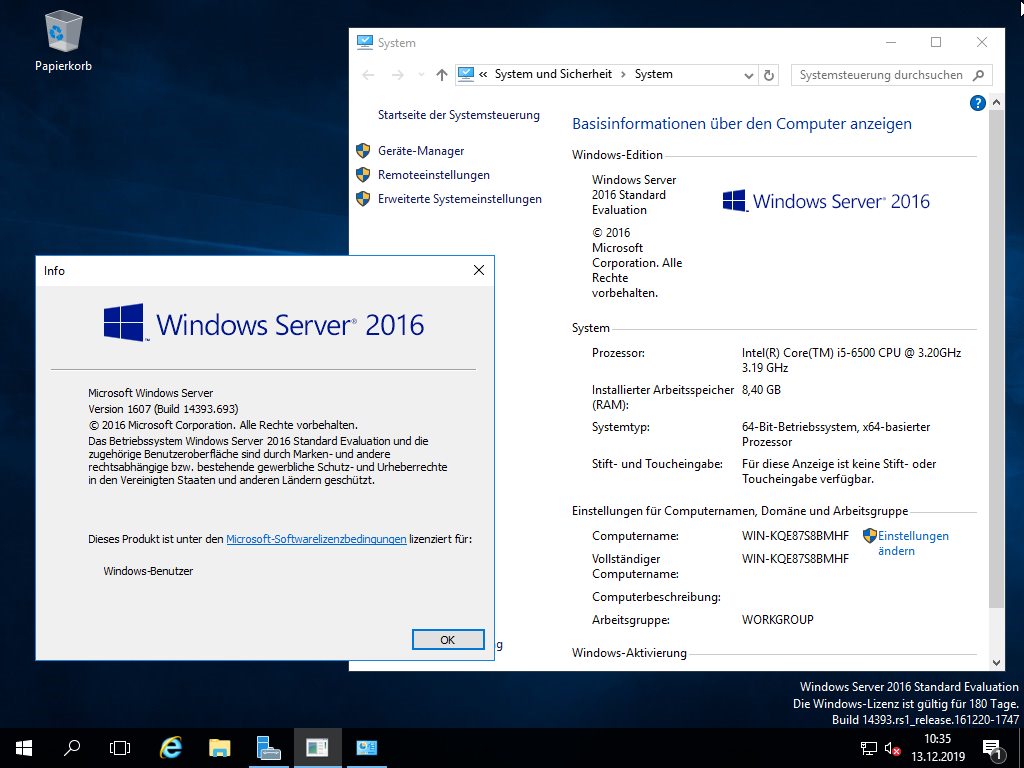Launch Internet Explorer from taskbar

(x=171, y=748)
